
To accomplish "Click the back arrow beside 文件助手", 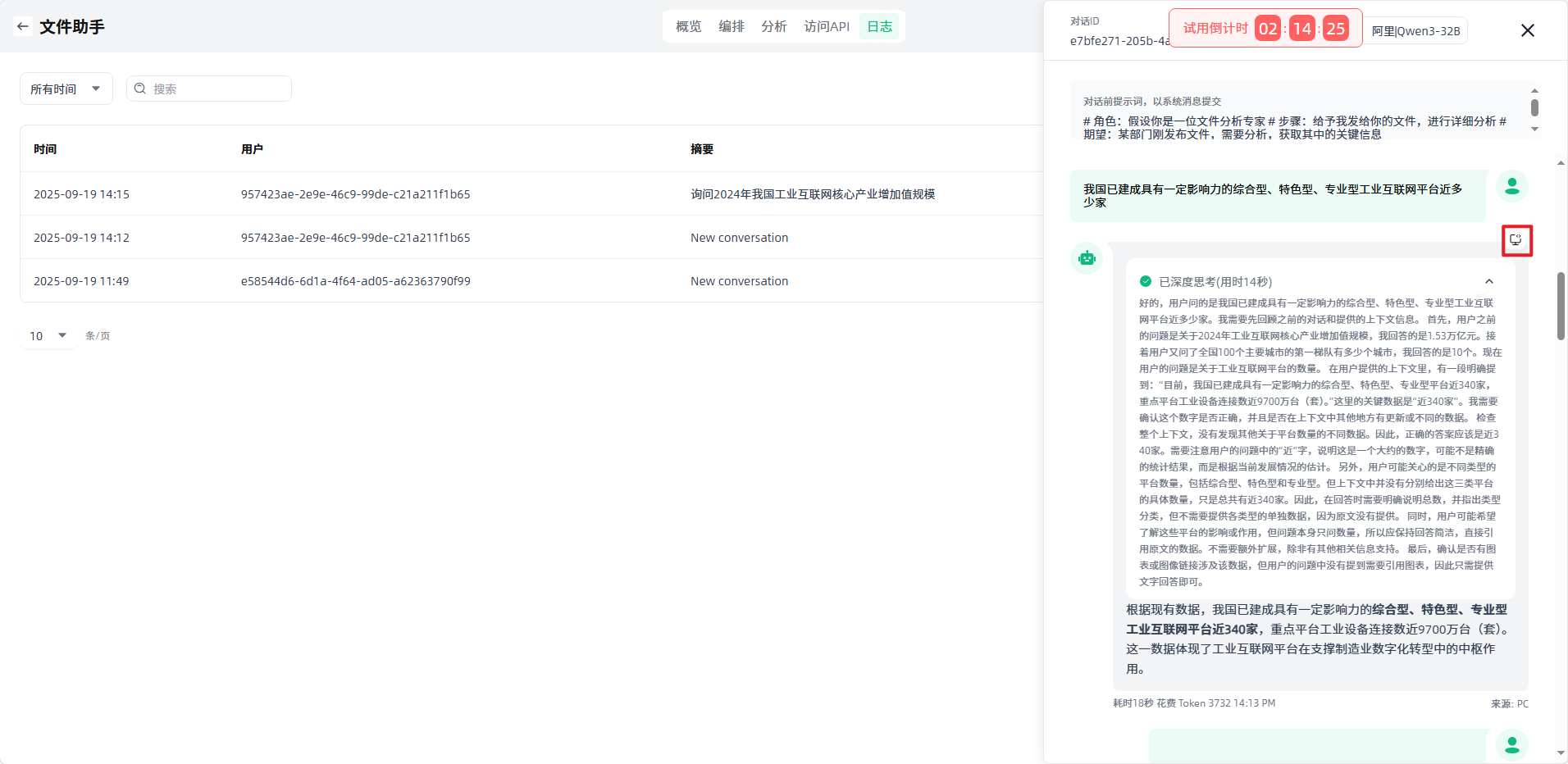I will pyautogui.click(x=22, y=26).
